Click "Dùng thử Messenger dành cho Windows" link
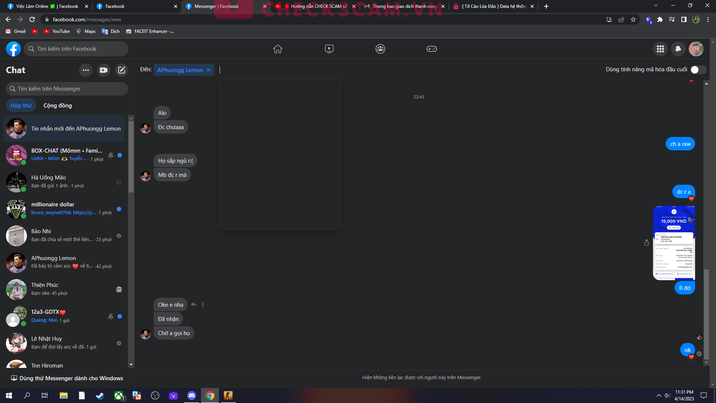The image size is (716, 403). click(x=70, y=378)
